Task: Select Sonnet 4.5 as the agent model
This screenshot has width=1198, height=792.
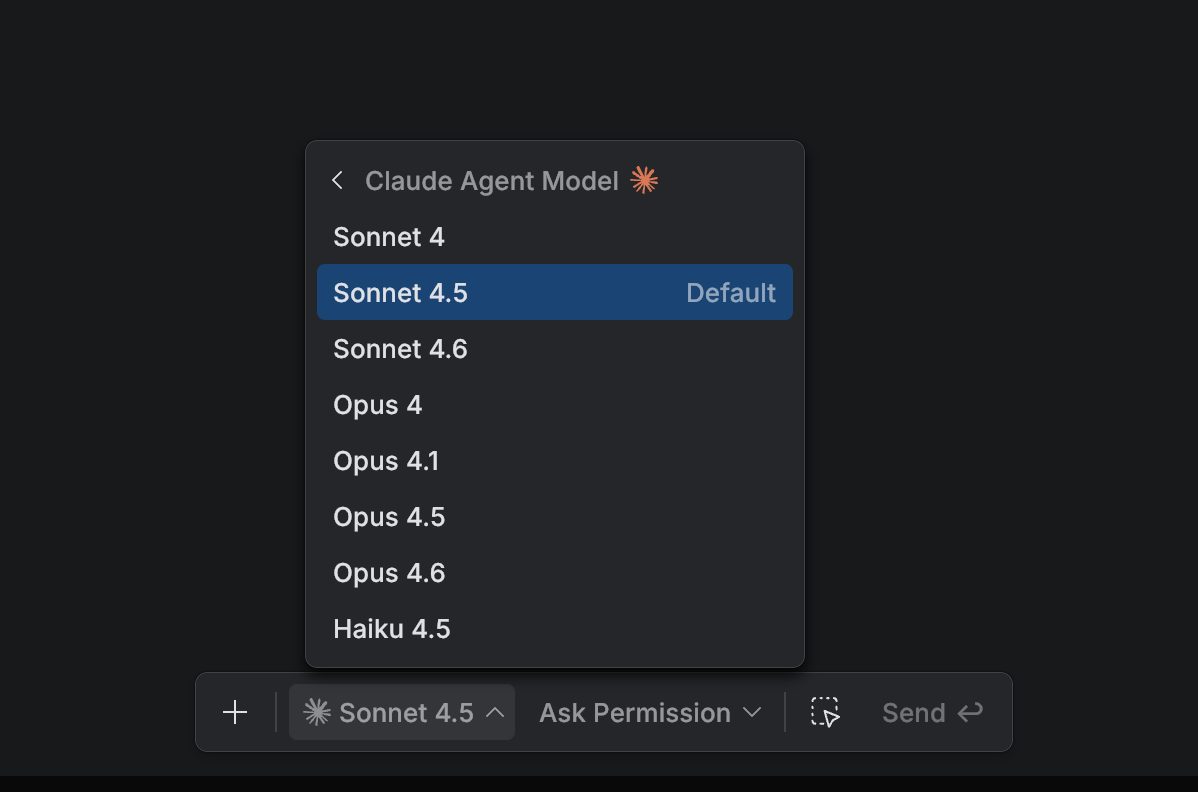Action: pyautogui.click(x=450, y=292)
